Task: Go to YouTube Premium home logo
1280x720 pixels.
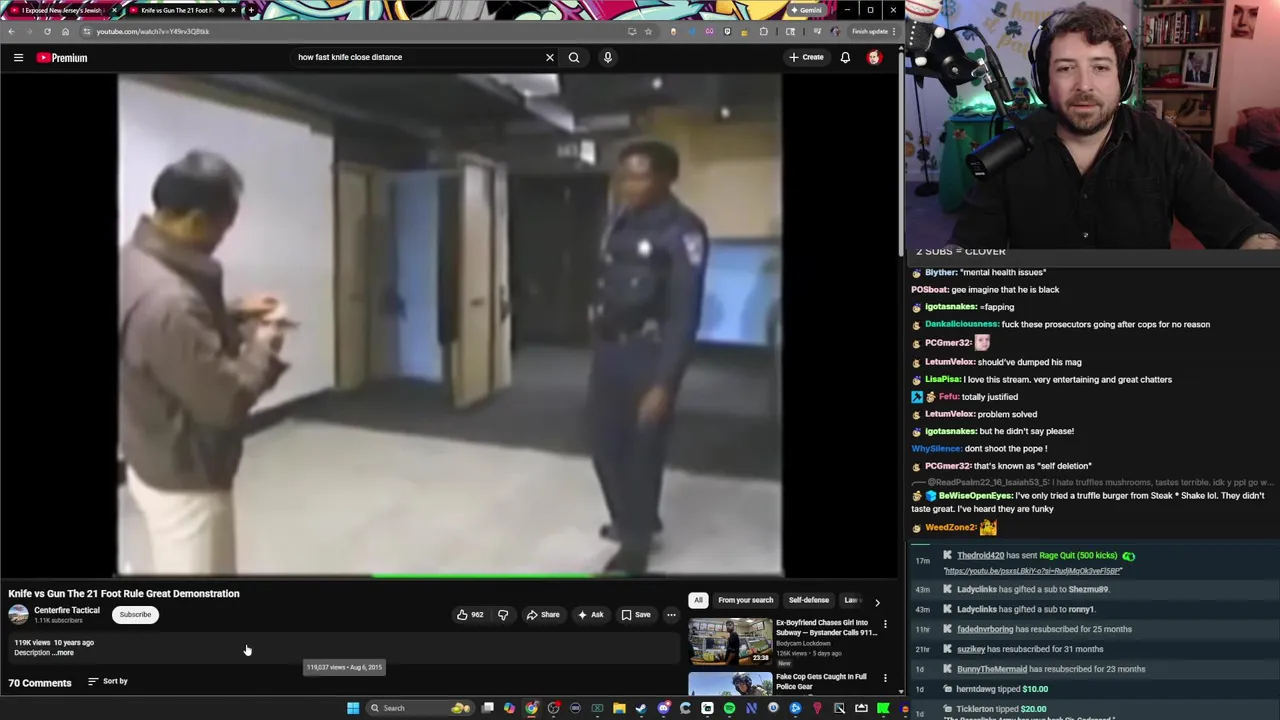Action: tap(62, 58)
